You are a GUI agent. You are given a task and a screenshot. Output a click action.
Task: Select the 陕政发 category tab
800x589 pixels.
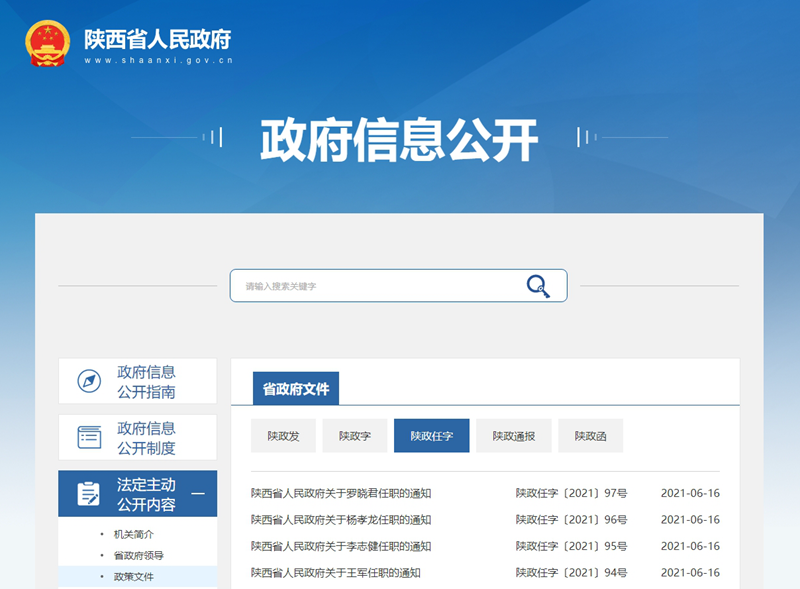click(283, 436)
